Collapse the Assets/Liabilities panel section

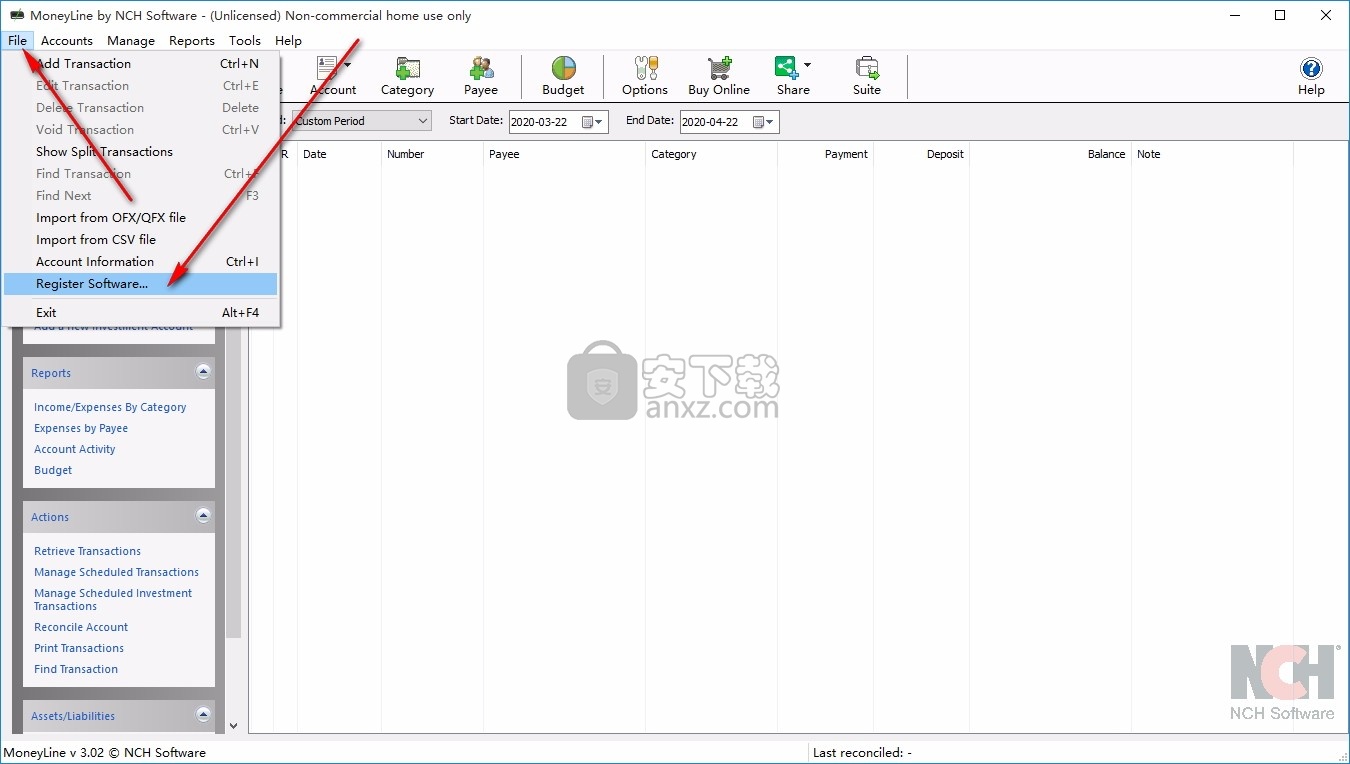(203, 715)
